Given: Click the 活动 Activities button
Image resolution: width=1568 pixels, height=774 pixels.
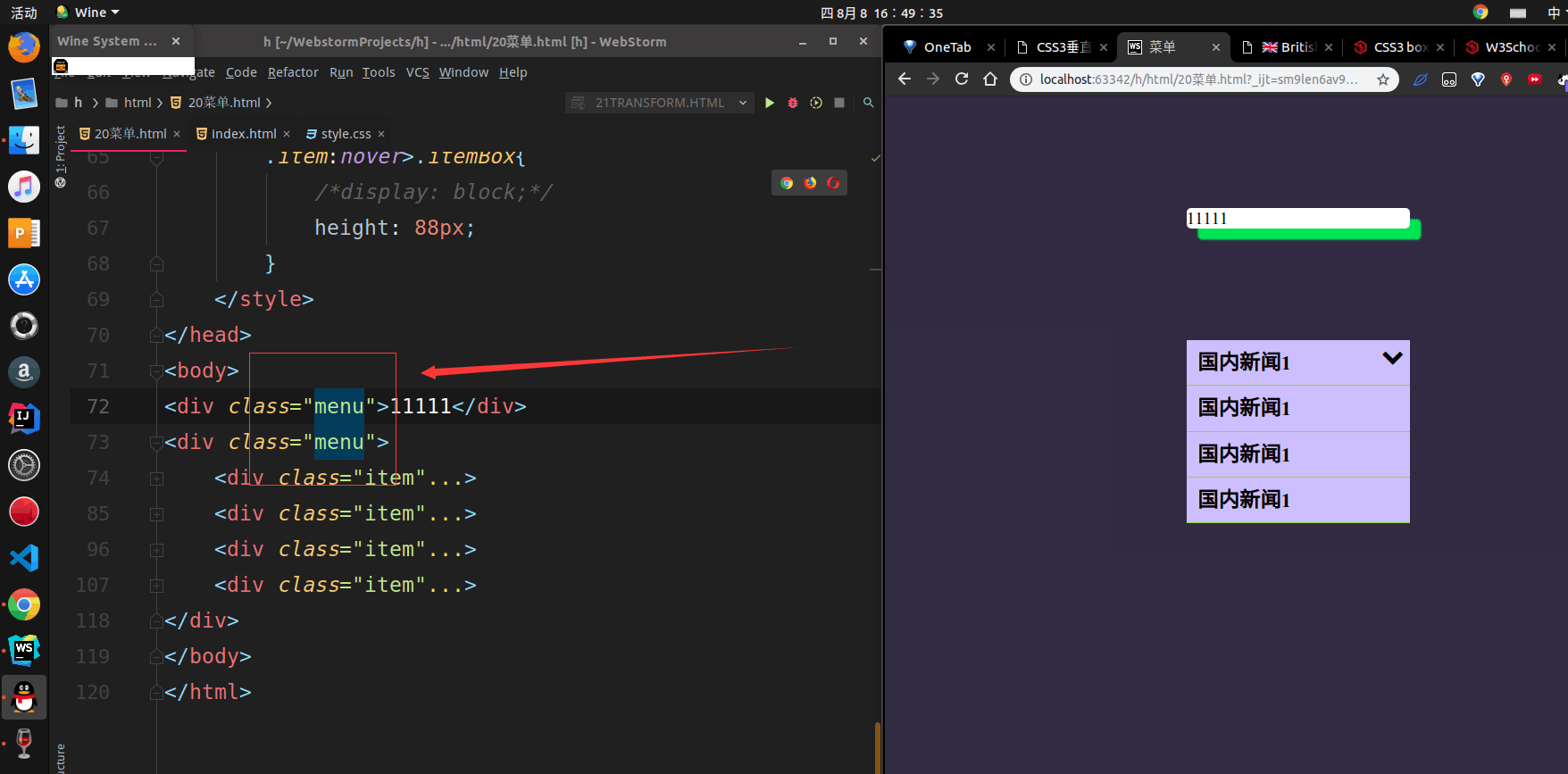Looking at the screenshot, I should coord(24,12).
